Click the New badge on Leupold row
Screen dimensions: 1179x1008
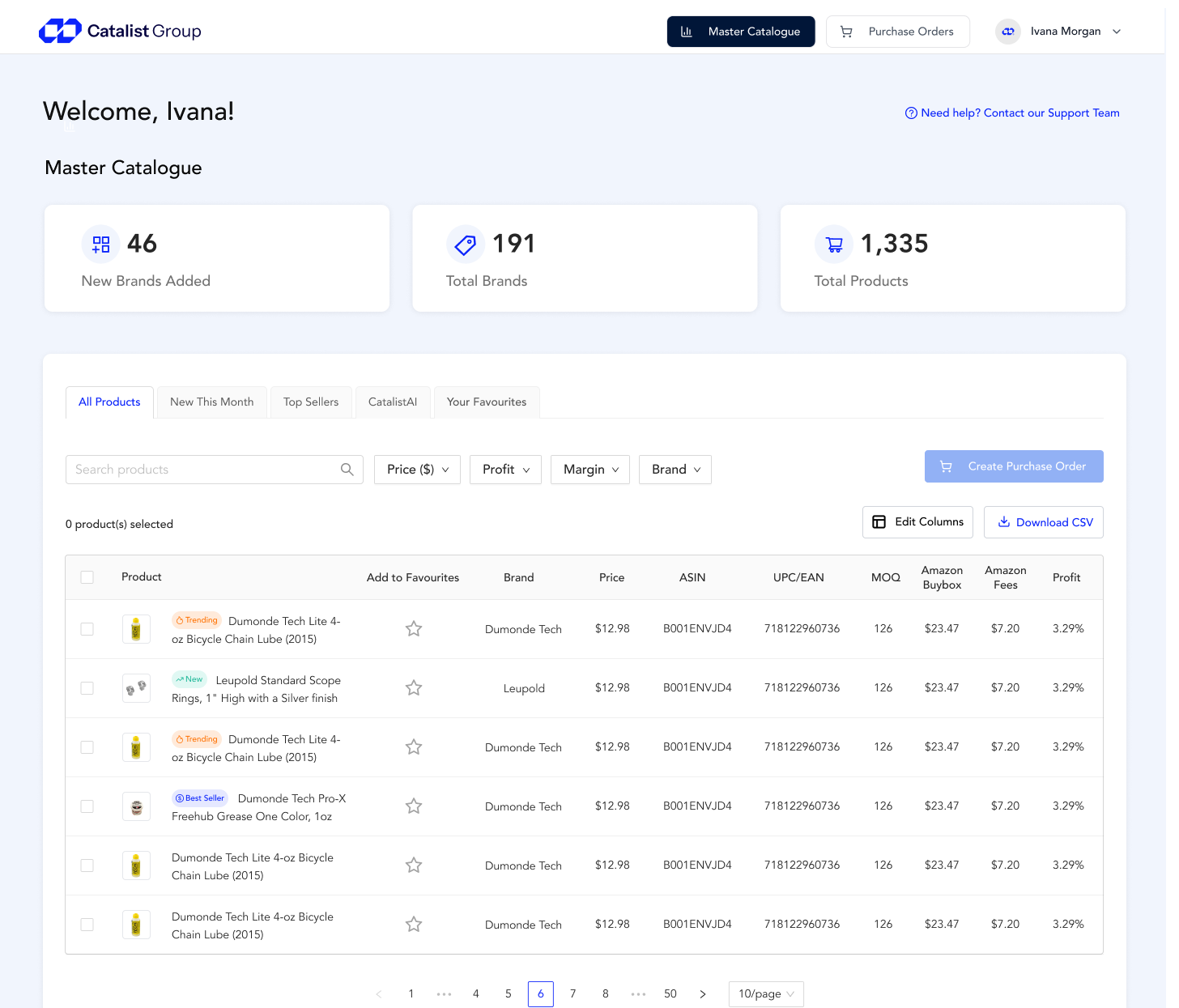click(189, 679)
